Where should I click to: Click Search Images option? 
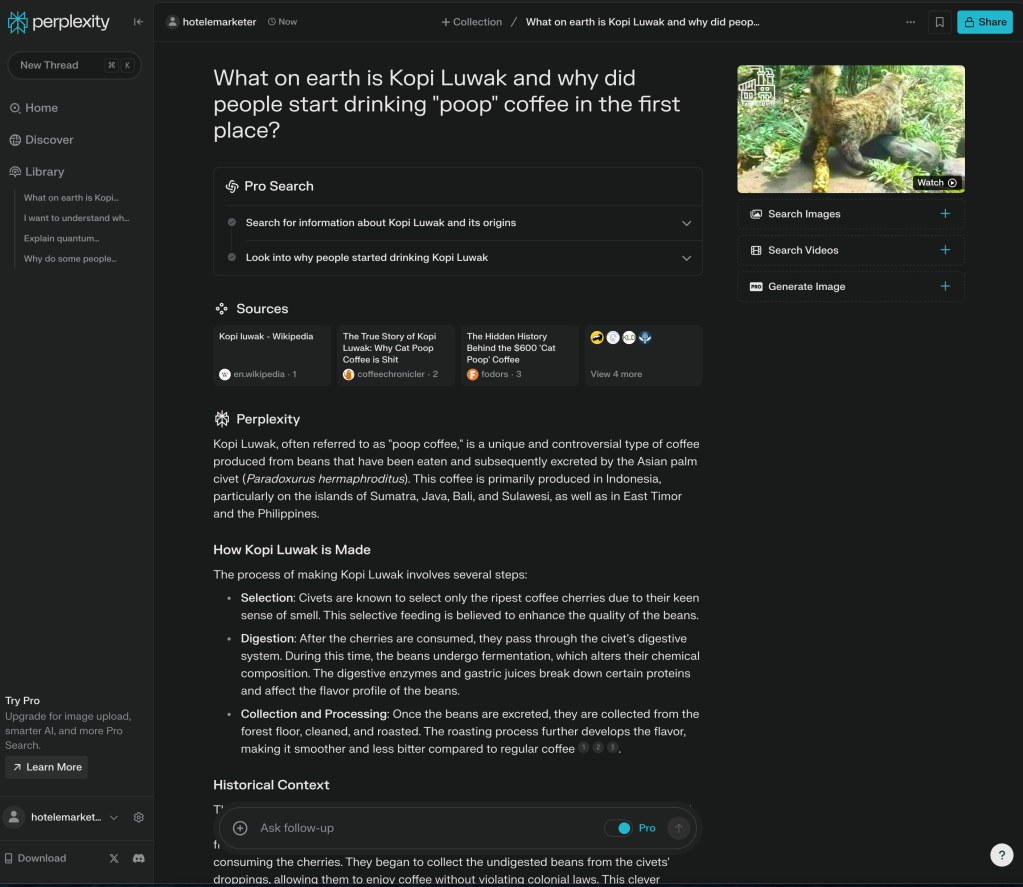(x=851, y=214)
